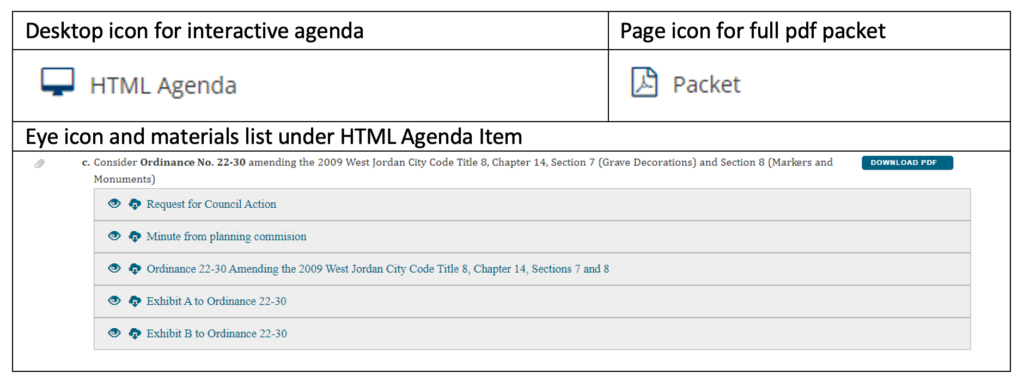Click the Download PDF button
This screenshot has width=1024, height=385.
tap(907, 162)
